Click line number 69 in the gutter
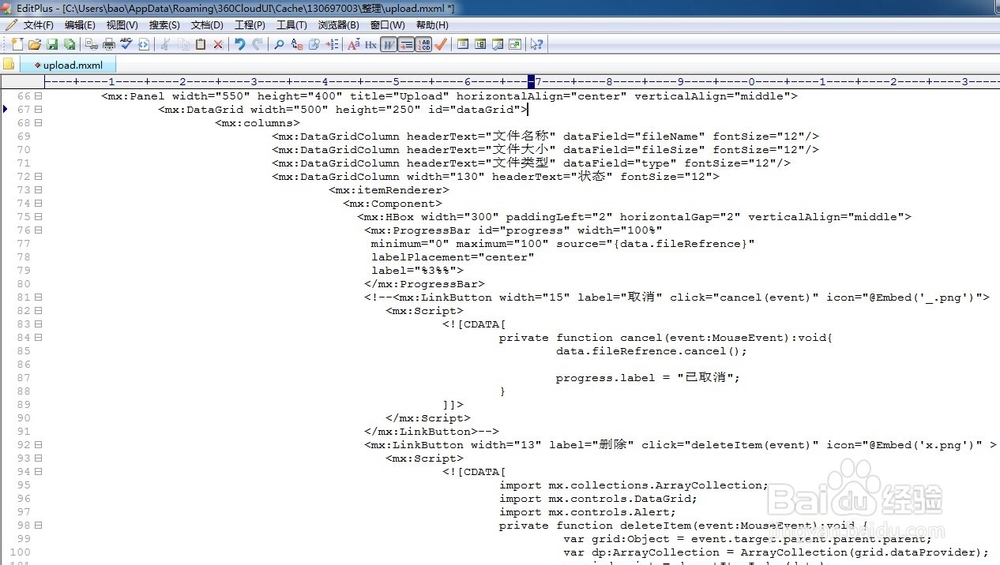The width and height of the screenshot is (1000, 565). pos(24,136)
